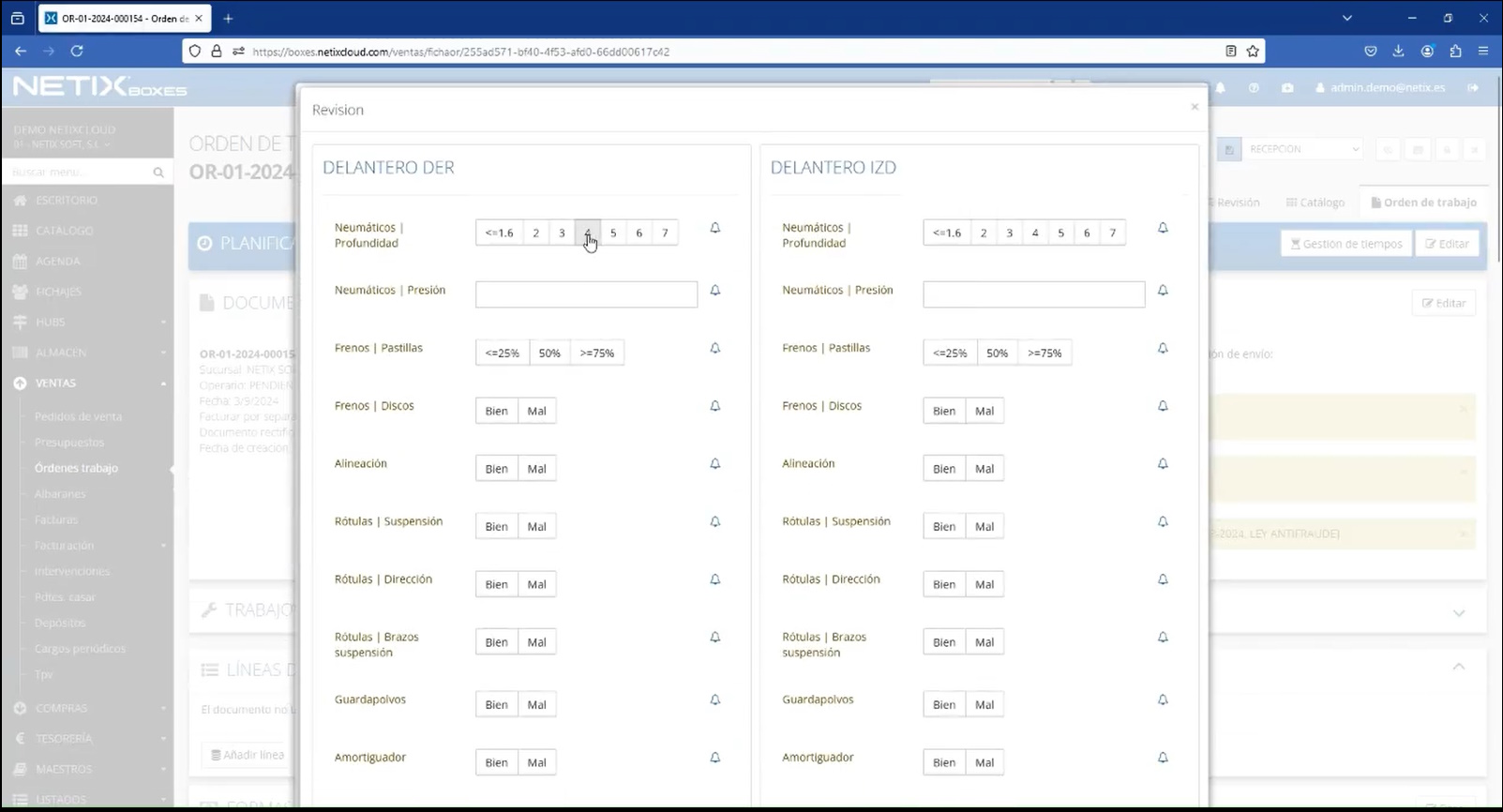
Task: Close the Revision dialog with the X
Action: click(1195, 107)
